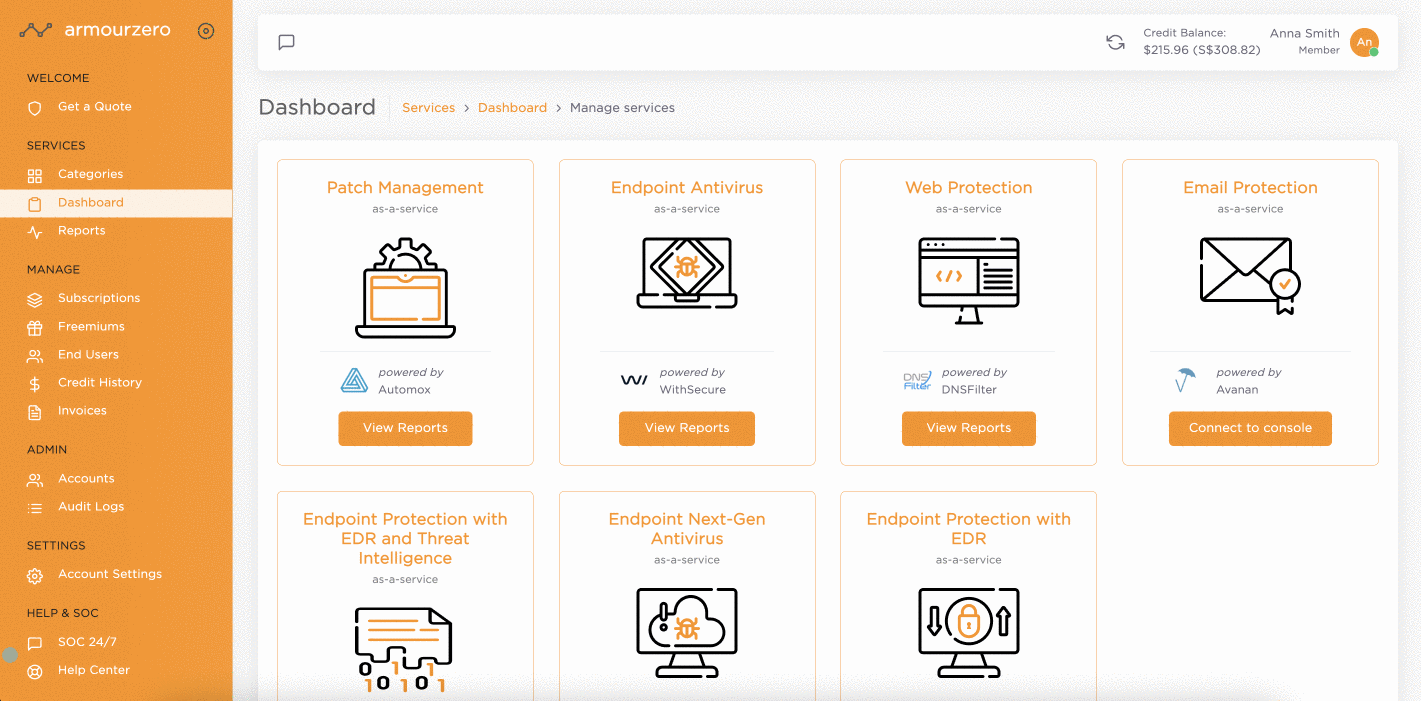Viewport: 1421px width, 701px height.
Task: Select Dashboard in the sidebar menu
Action: point(91,202)
